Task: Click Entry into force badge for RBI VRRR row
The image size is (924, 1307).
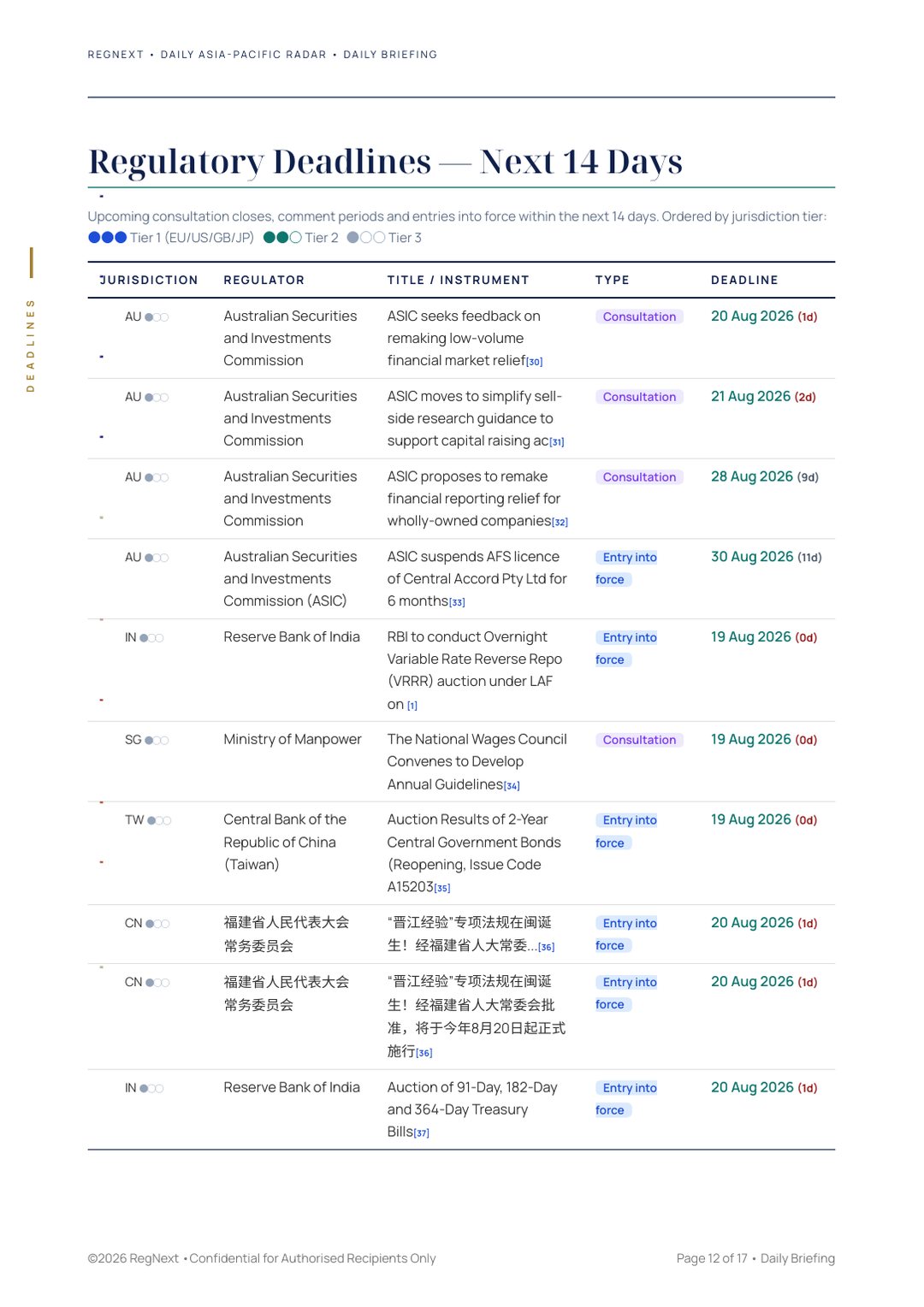Action: (x=627, y=648)
